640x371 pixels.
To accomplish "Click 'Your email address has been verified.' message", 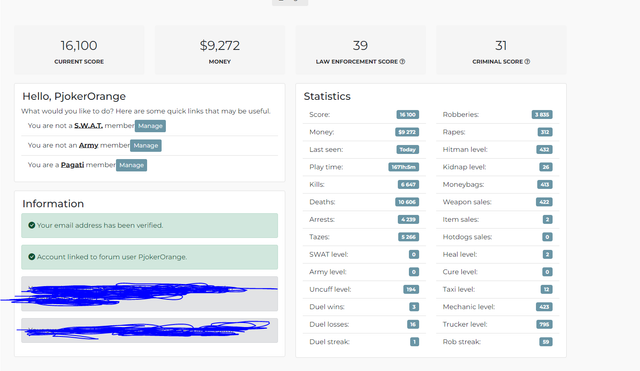I will (149, 225).
